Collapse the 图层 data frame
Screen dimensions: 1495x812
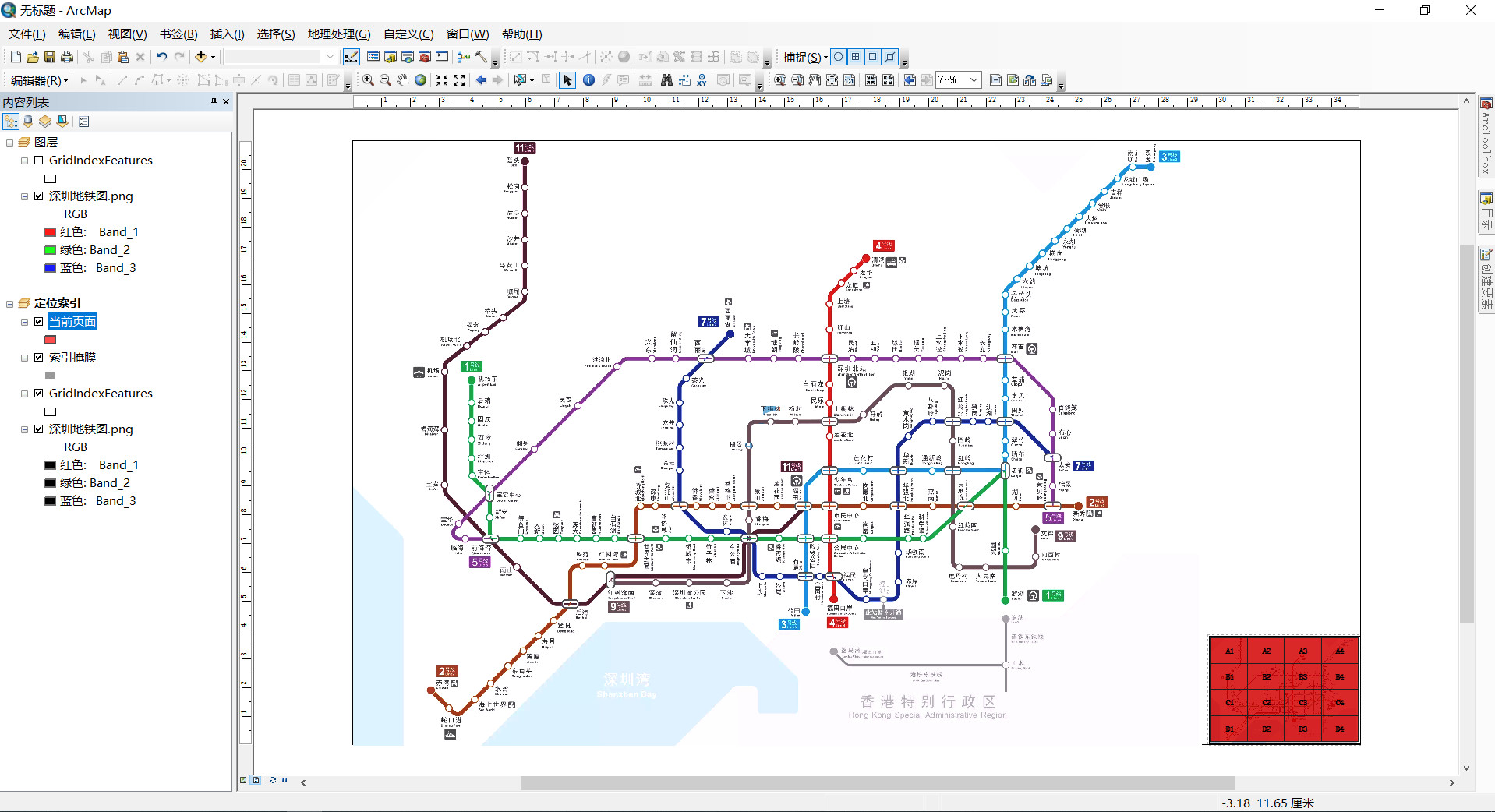[x=9, y=143]
